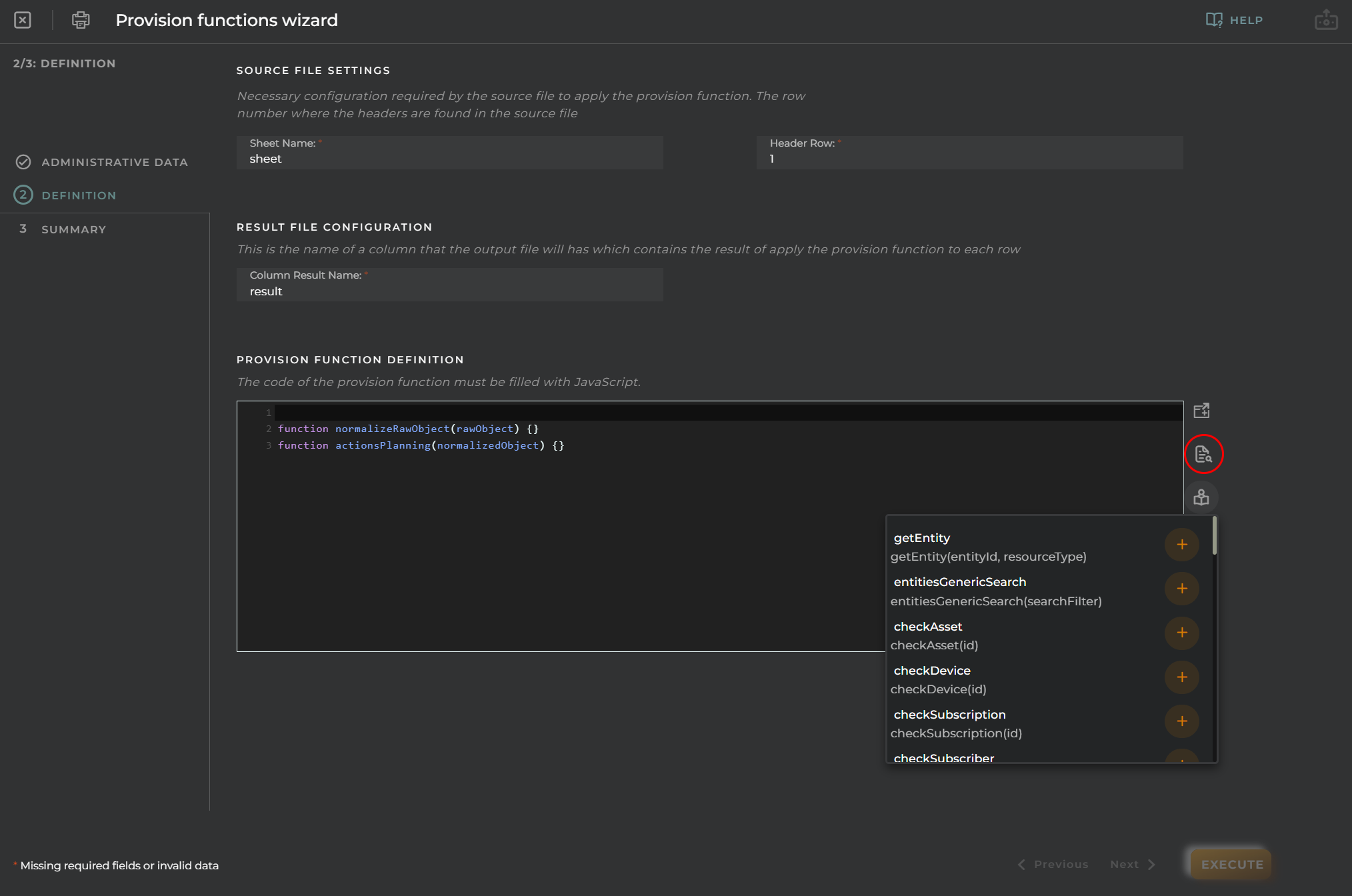Open the HELP book icon
This screenshot has width=1352, height=896.
coord(1214,20)
